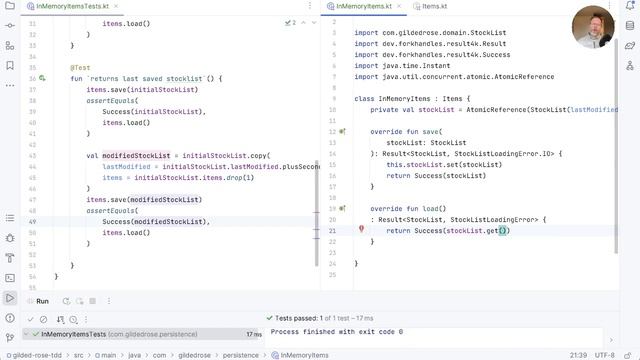Toggle the Run tool window icon in sidebar
The height and width of the screenshot is (360, 640).
point(10,298)
